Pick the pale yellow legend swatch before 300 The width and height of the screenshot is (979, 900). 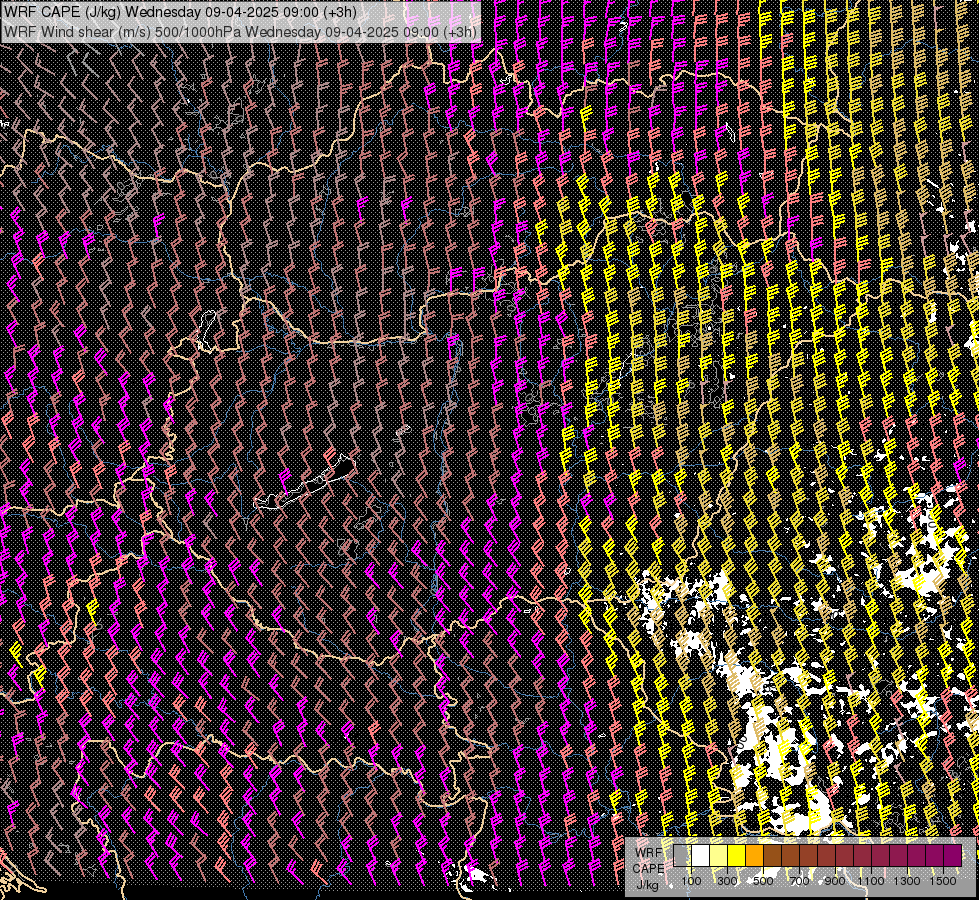[x=719, y=856]
